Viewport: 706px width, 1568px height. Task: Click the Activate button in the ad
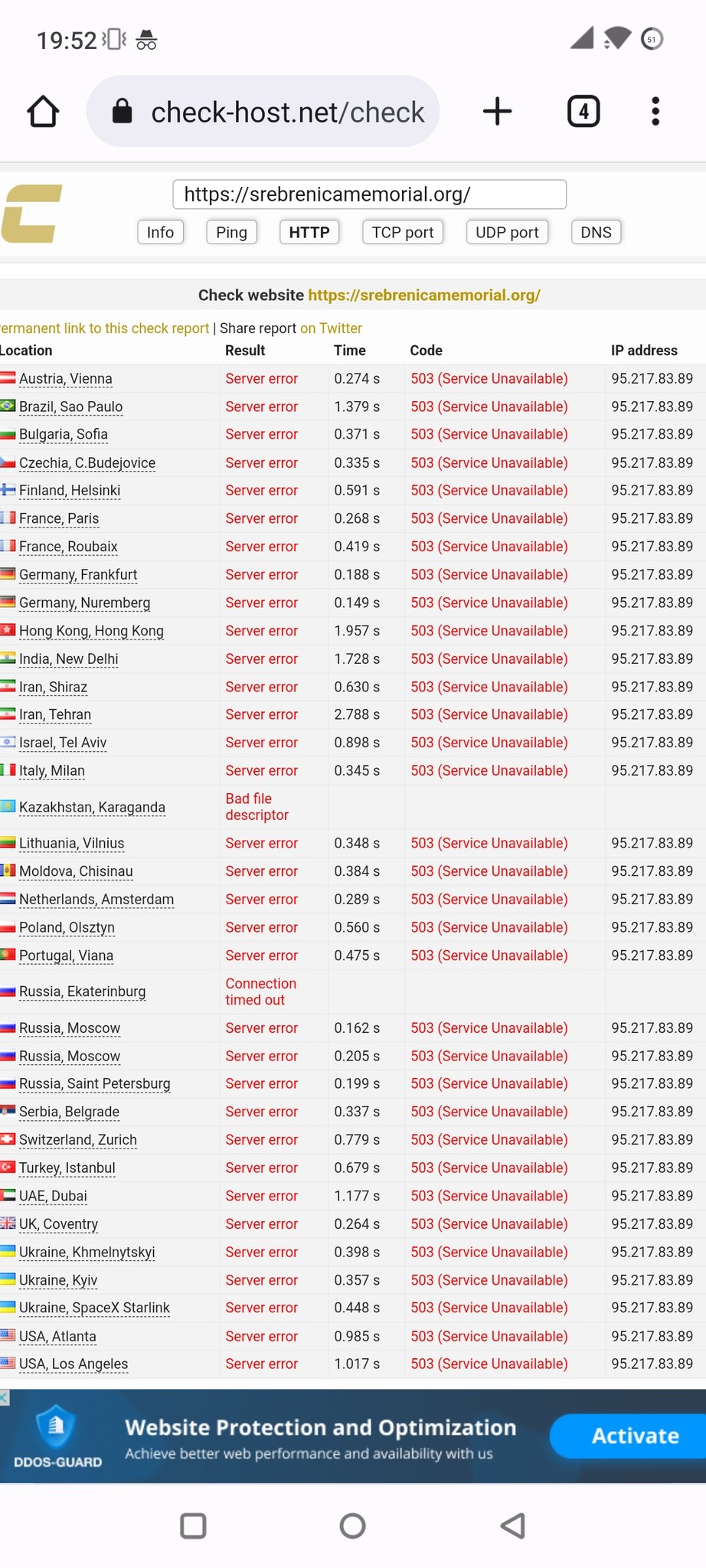pyautogui.click(x=635, y=1436)
